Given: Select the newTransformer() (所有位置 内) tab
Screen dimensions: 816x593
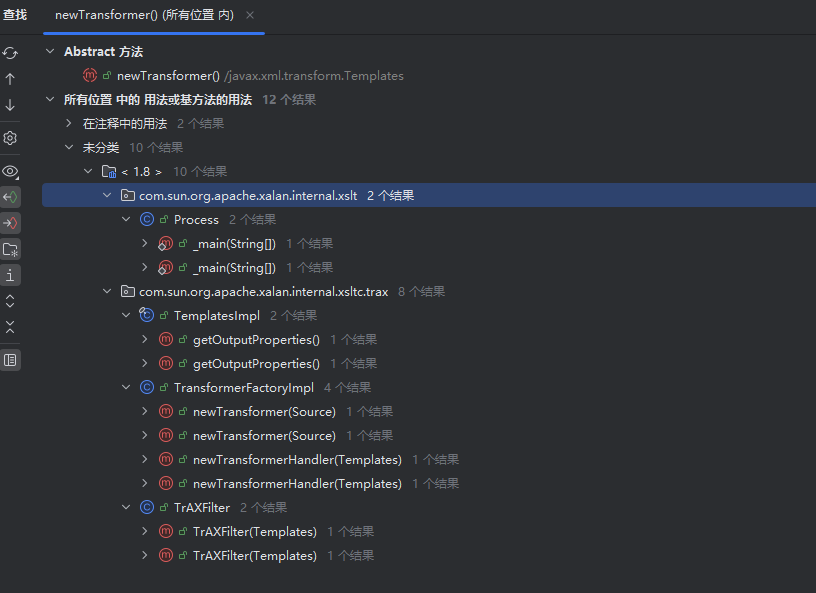Looking at the screenshot, I should [x=145, y=15].
